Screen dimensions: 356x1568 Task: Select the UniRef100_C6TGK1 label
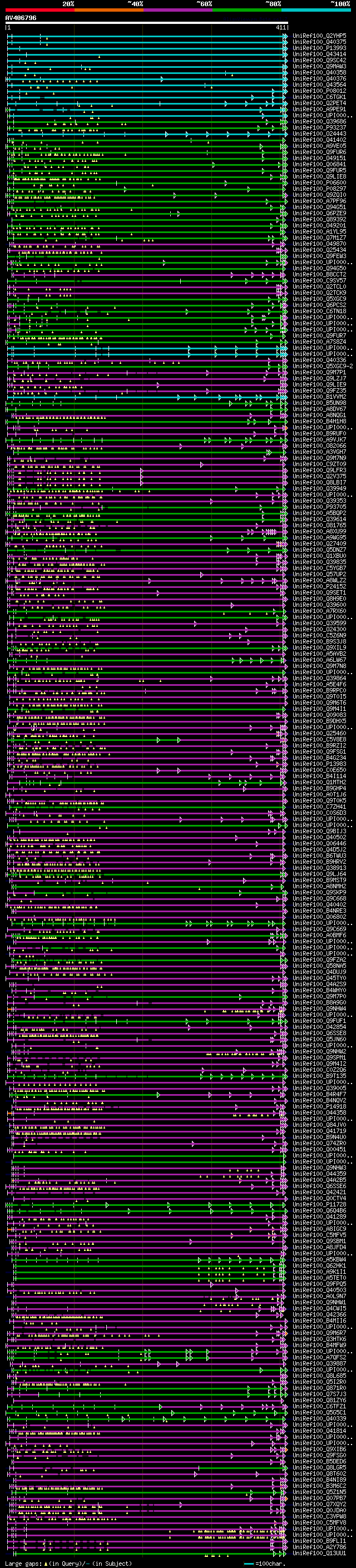pyautogui.click(x=319, y=97)
